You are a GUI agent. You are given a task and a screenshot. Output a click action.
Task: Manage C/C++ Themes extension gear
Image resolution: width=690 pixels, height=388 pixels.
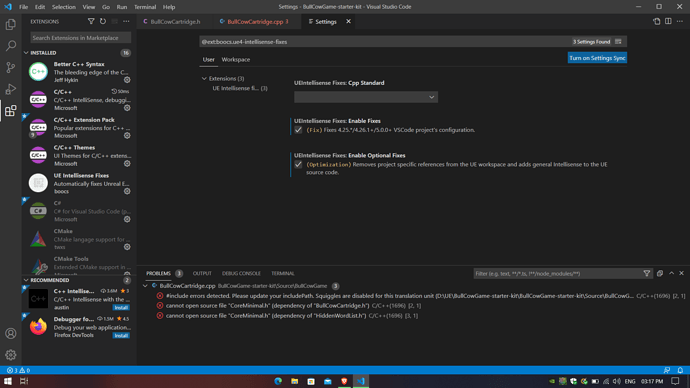point(127,164)
